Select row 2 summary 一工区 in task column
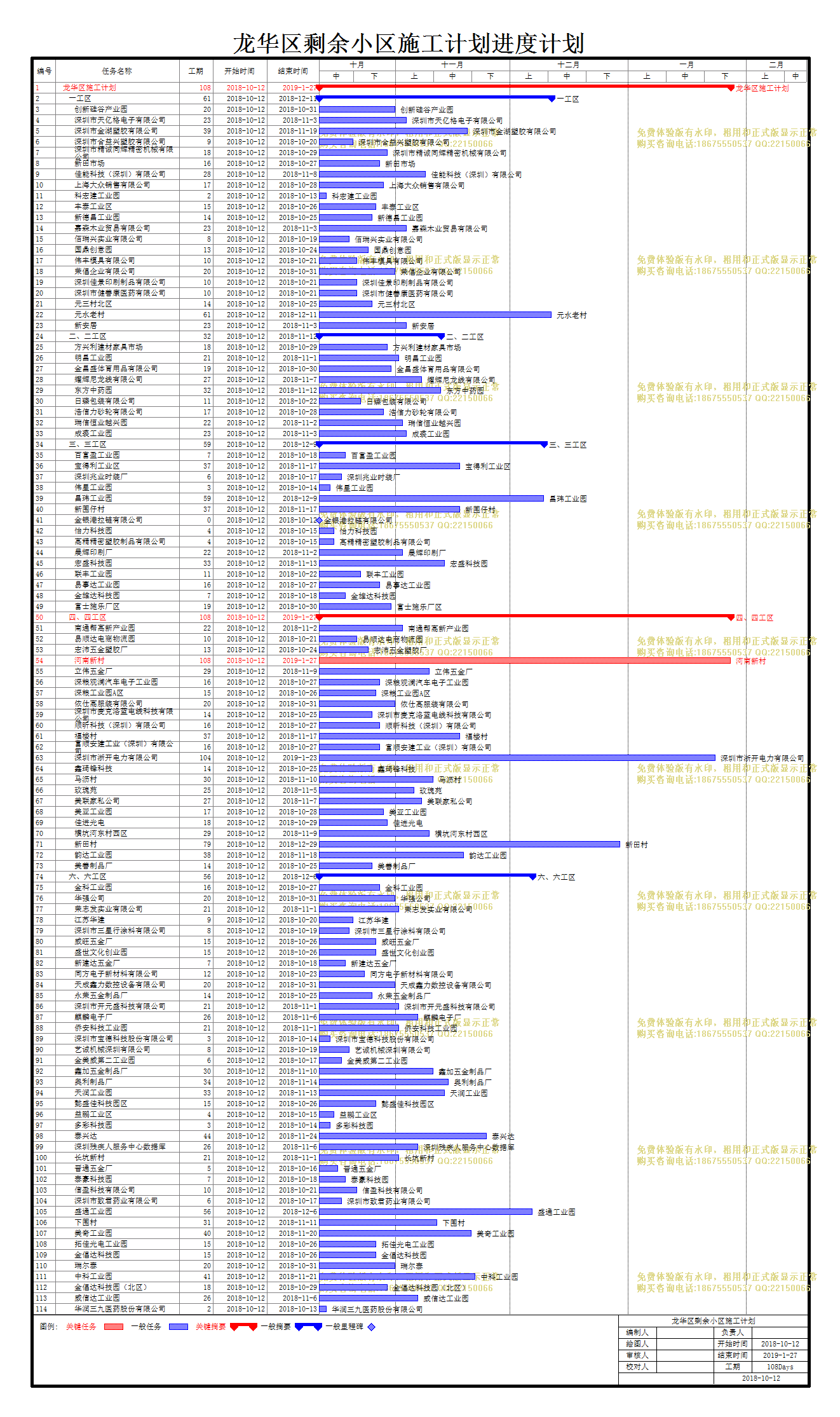This screenshot has width=840, height=1417. coord(80,99)
